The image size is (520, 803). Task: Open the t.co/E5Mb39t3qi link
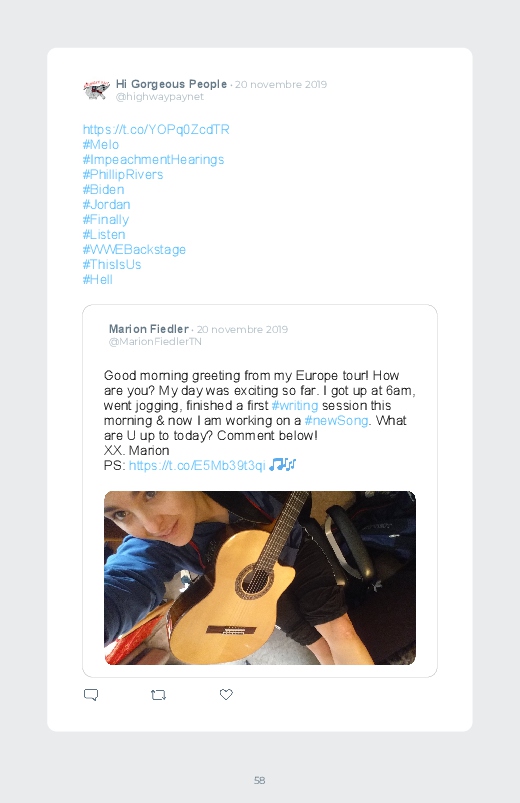pos(197,465)
